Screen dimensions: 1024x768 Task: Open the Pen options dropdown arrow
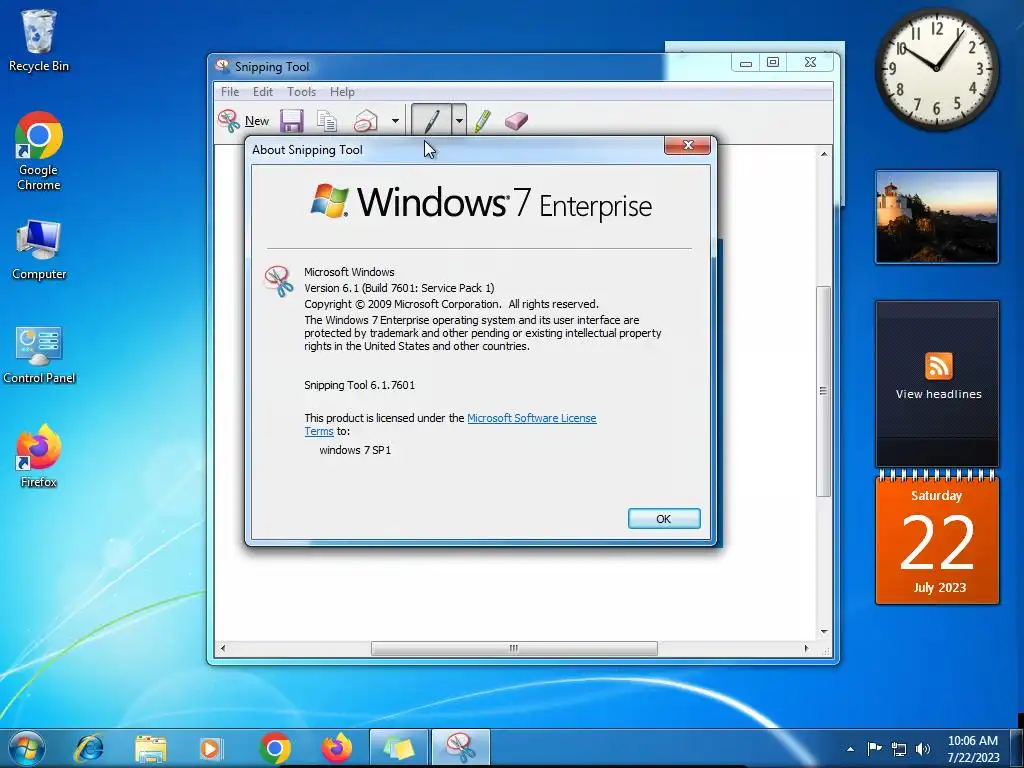tap(459, 121)
